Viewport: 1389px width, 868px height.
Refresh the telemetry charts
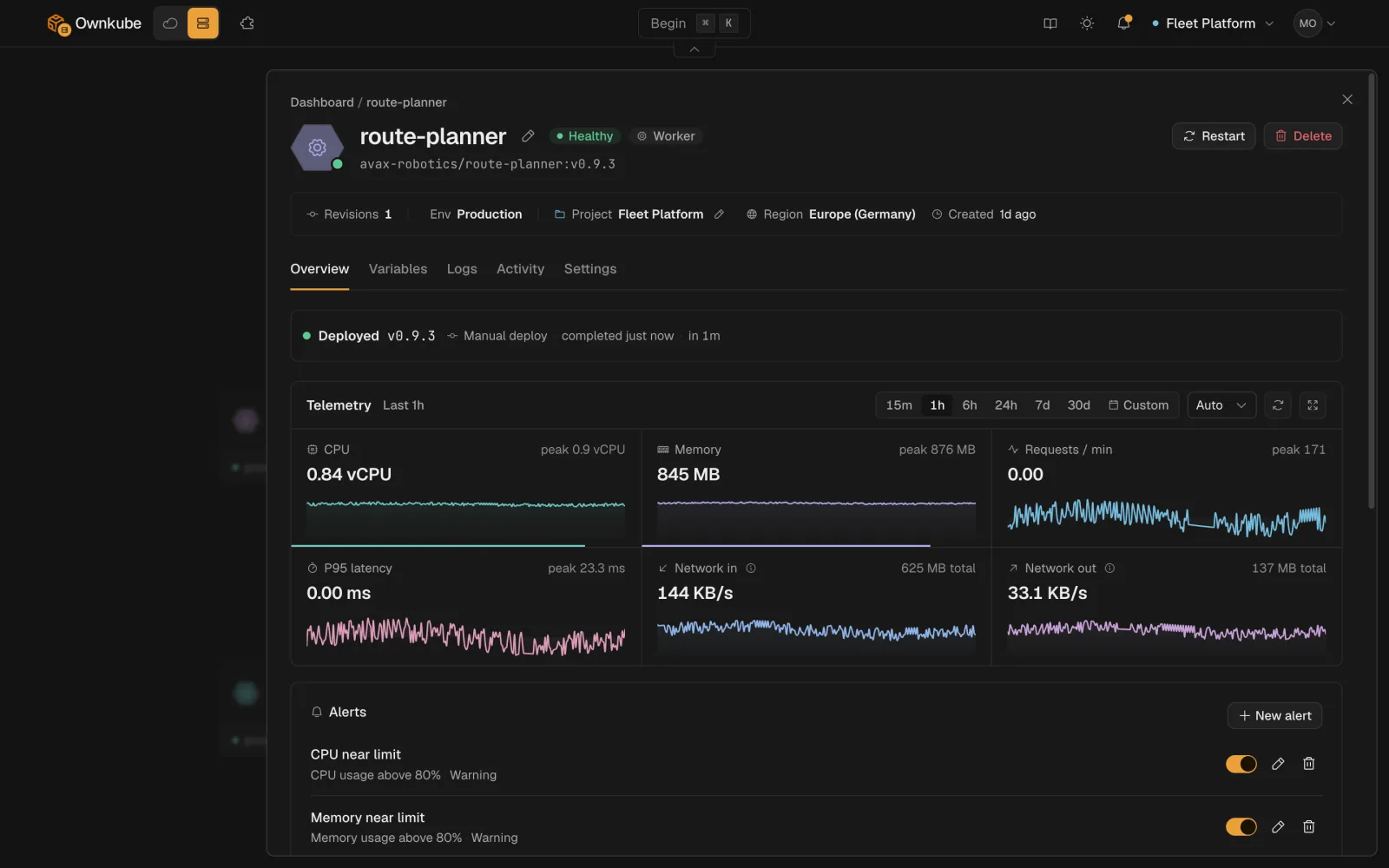[1278, 405]
